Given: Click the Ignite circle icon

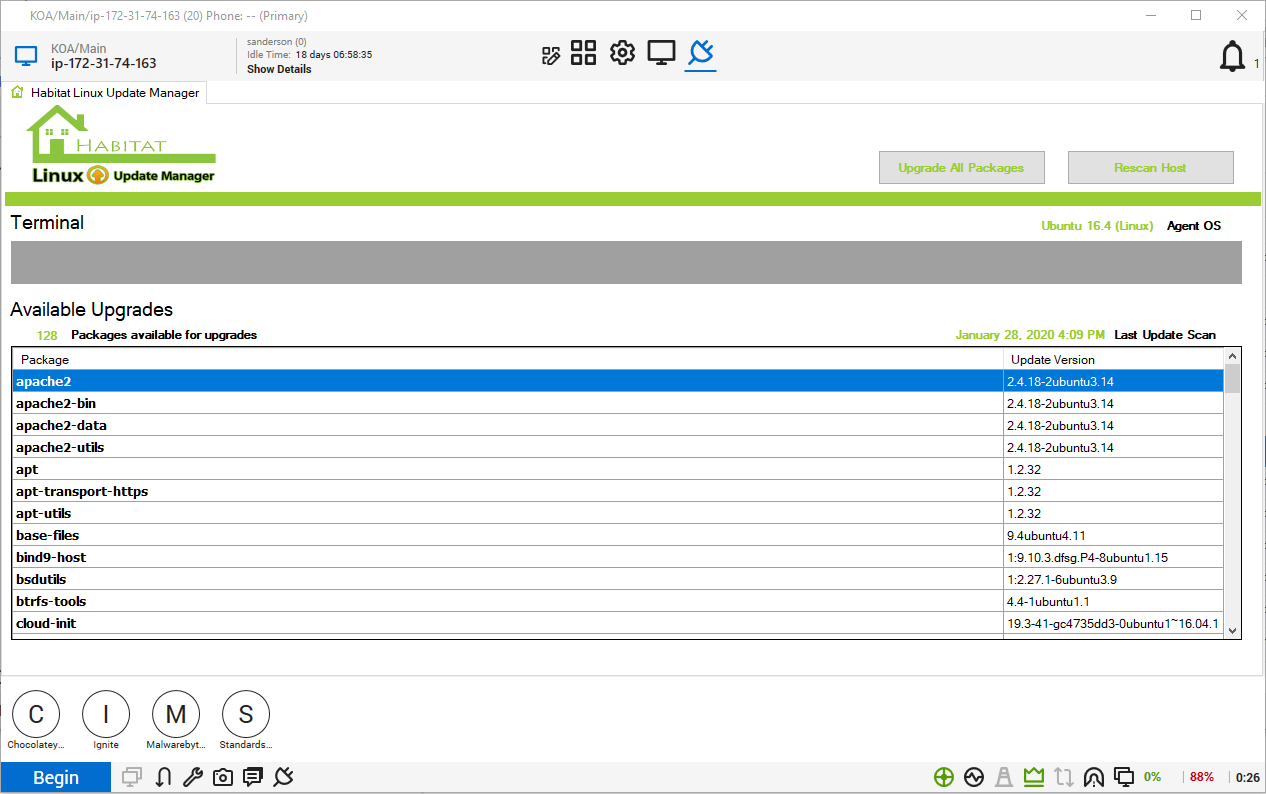Looking at the screenshot, I should click(106, 714).
